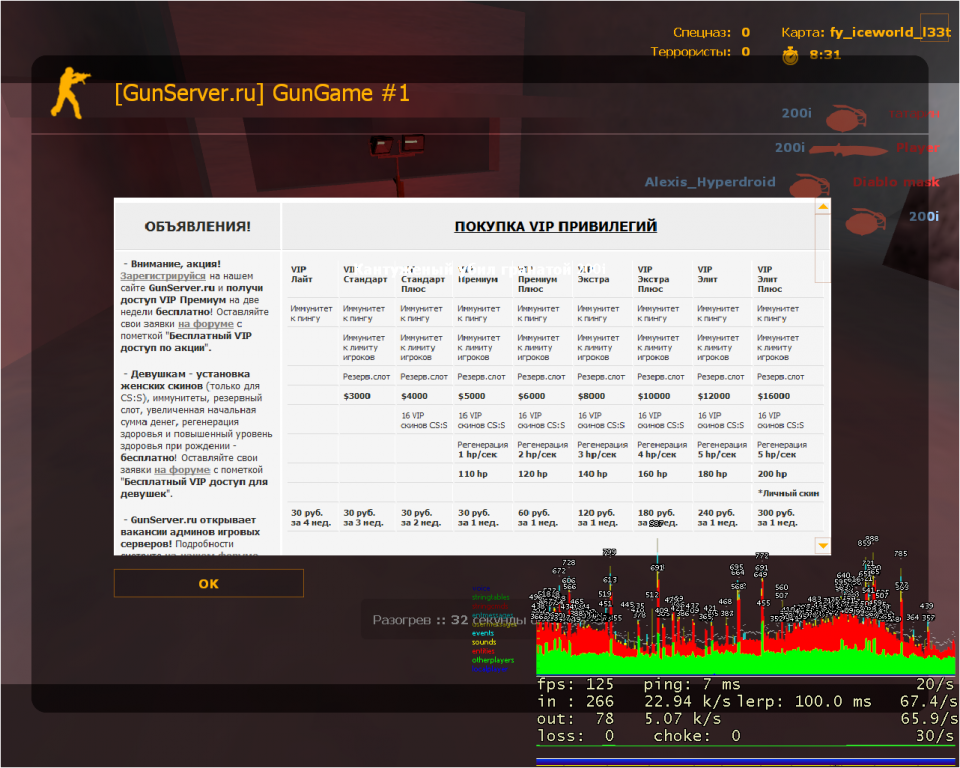This screenshot has height=768, width=960.
Task: Click the server title GunGame #1
Action: (x=262, y=94)
